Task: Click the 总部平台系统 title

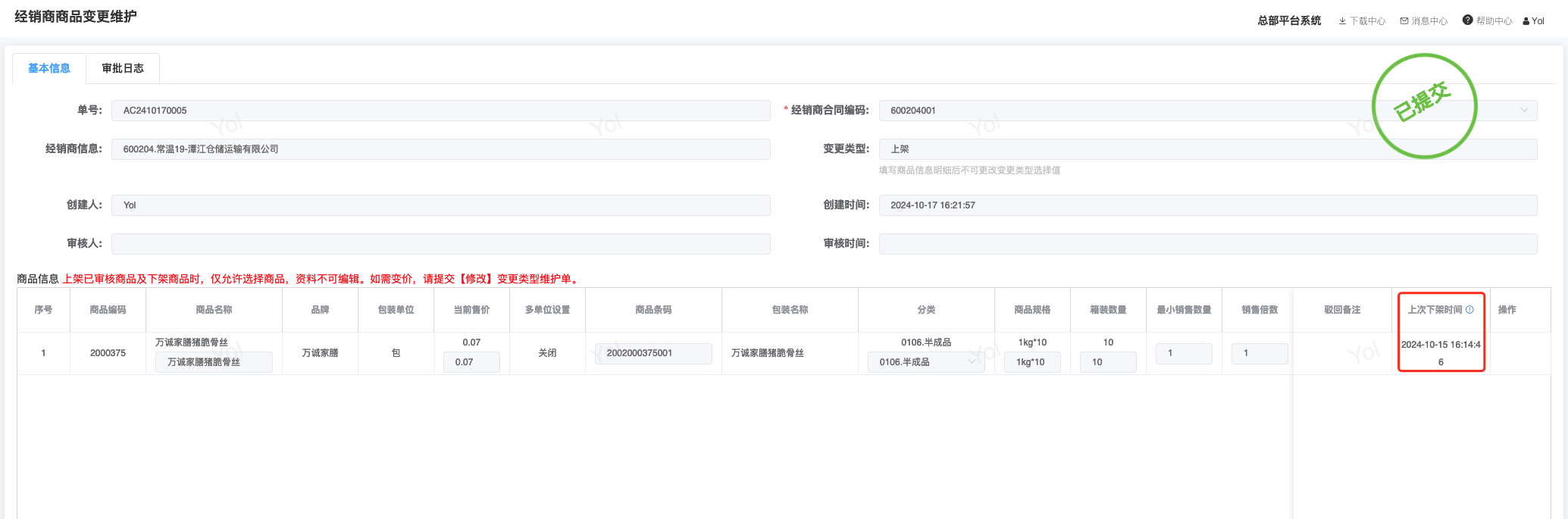Action: 1289,21
